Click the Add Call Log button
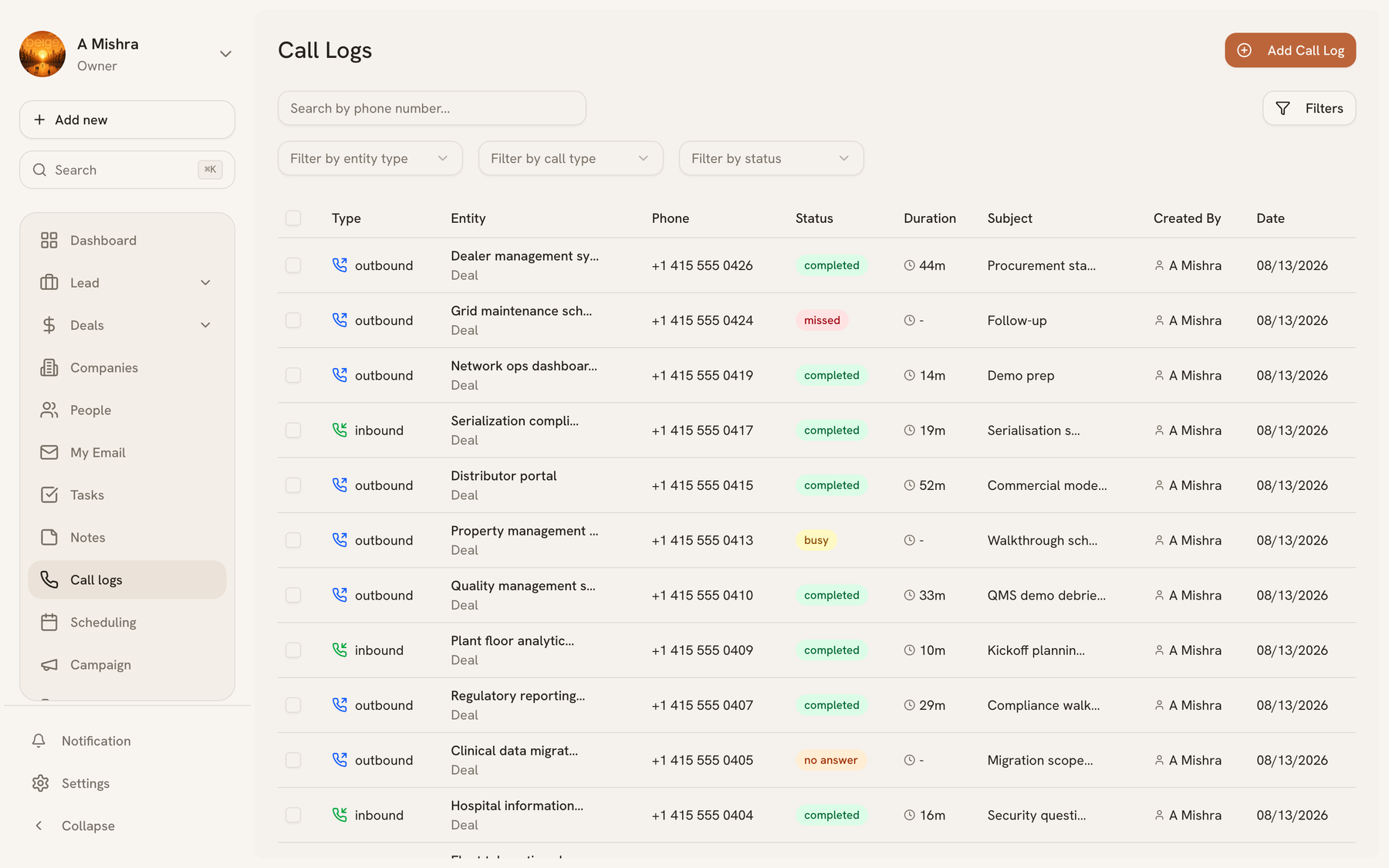The height and width of the screenshot is (868, 1389). 1290,50
